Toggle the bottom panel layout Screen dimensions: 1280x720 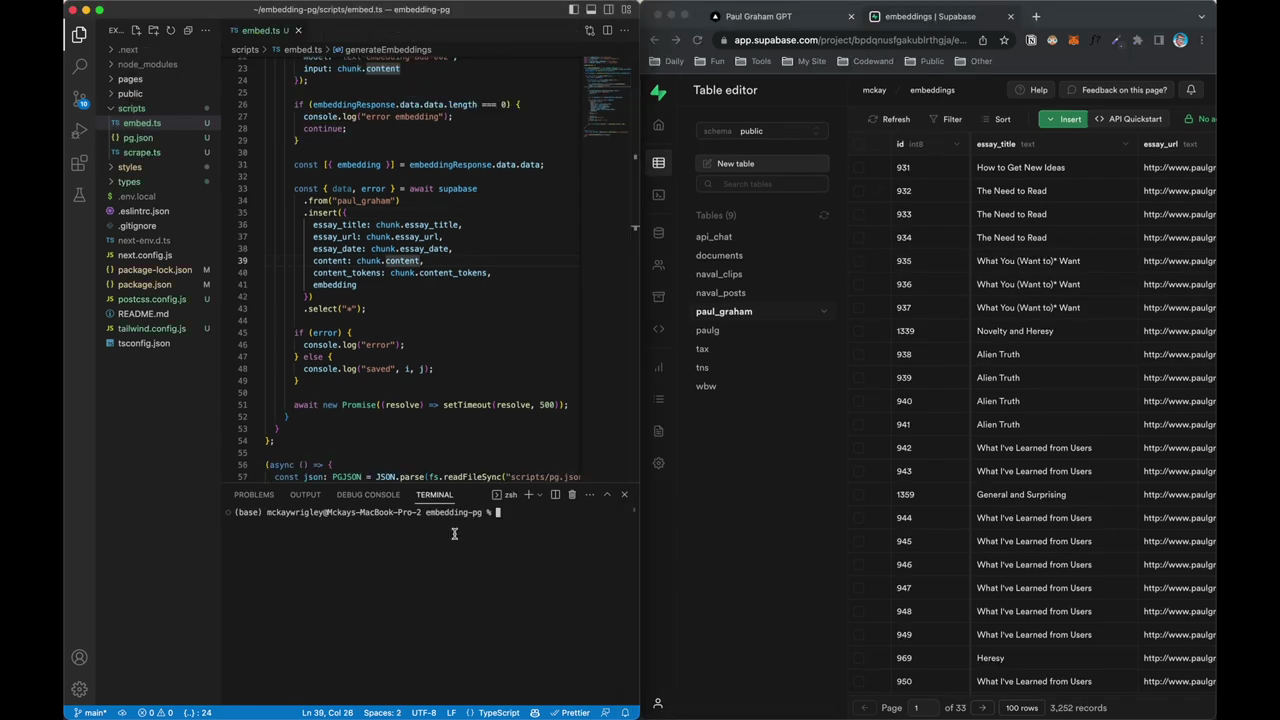tap(590, 9)
